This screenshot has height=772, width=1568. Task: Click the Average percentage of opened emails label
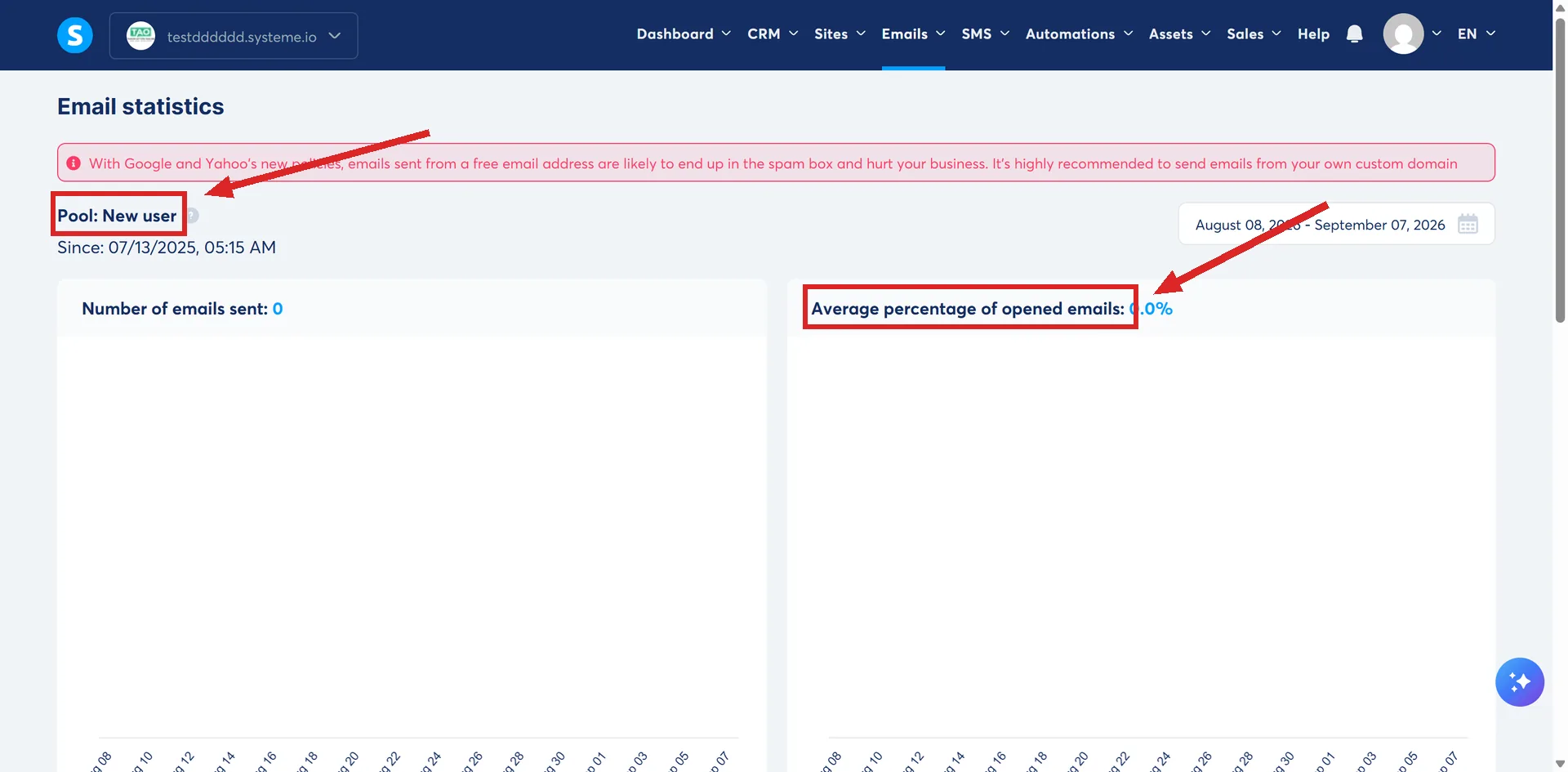click(x=968, y=309)
